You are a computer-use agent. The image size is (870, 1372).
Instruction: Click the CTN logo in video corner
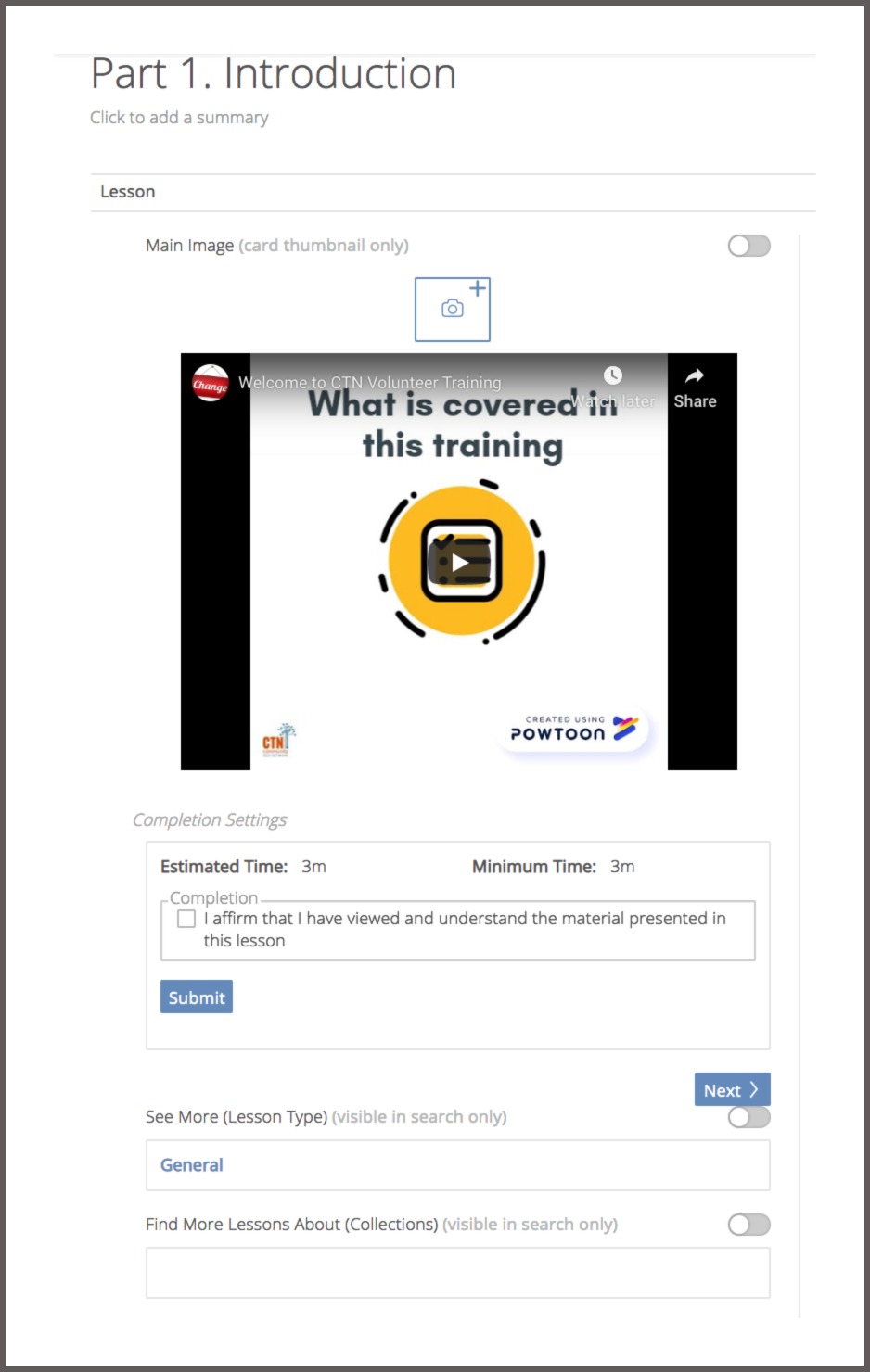[x=277, y=740]
